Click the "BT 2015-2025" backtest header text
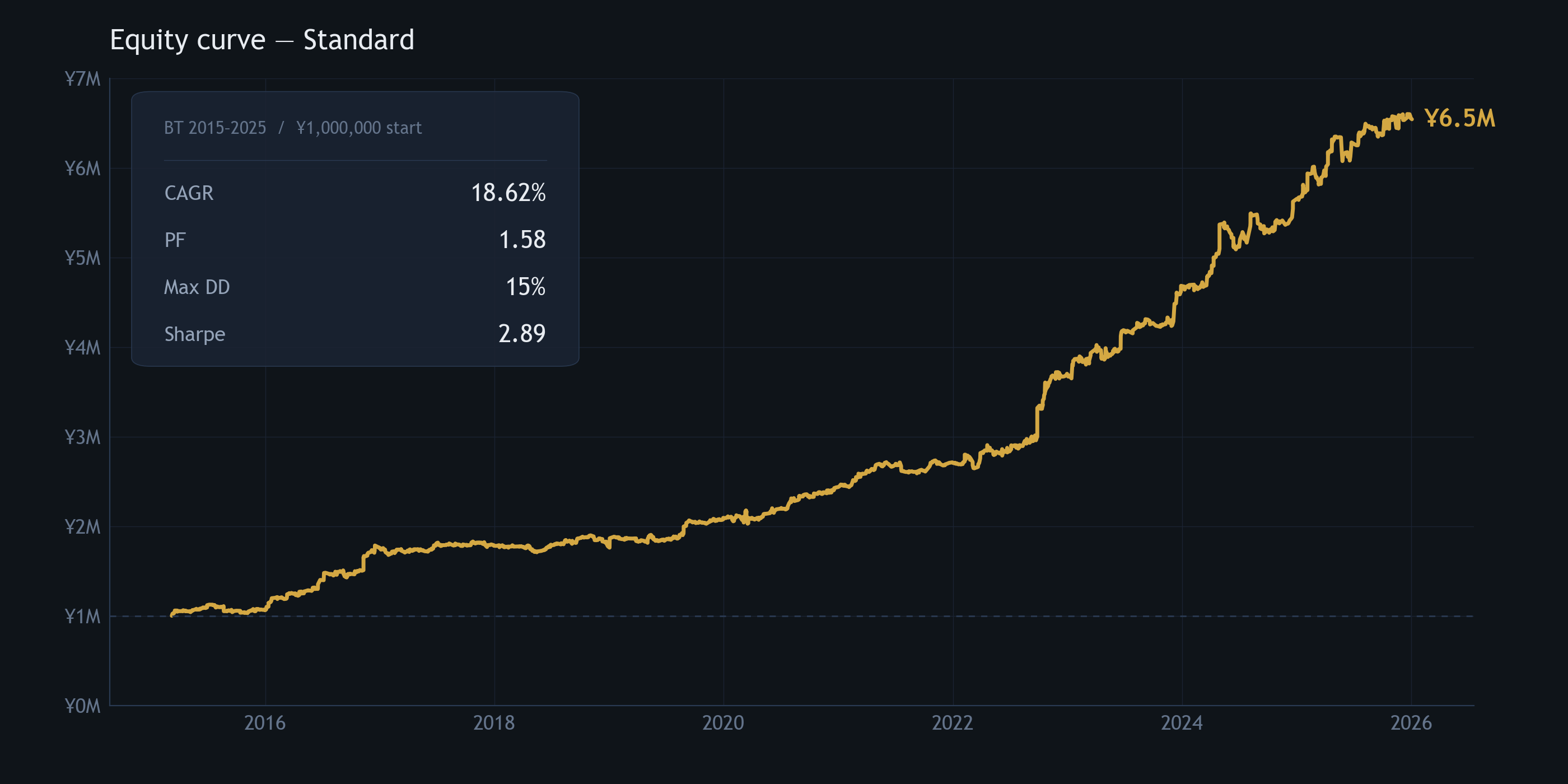Image resolution: width=1568 pixels, height=784 pixels. [x=215, y=128]
